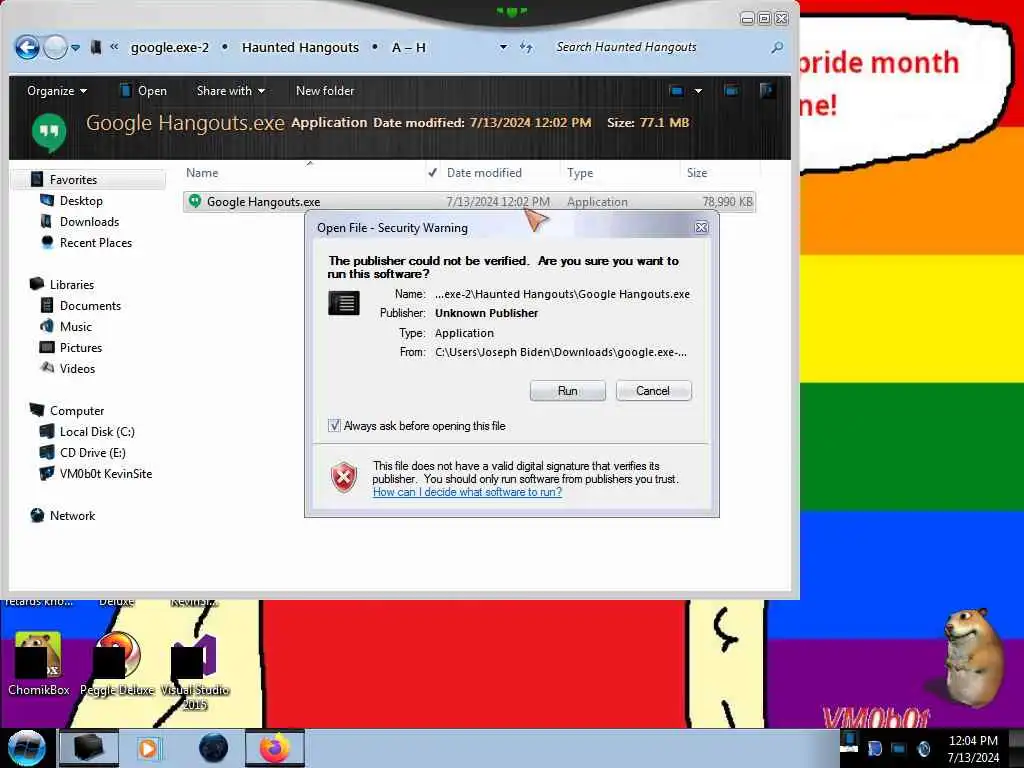This screenshot has height=768, width=1024.
Task: Open the Music library
Action: tap(76, 327)
